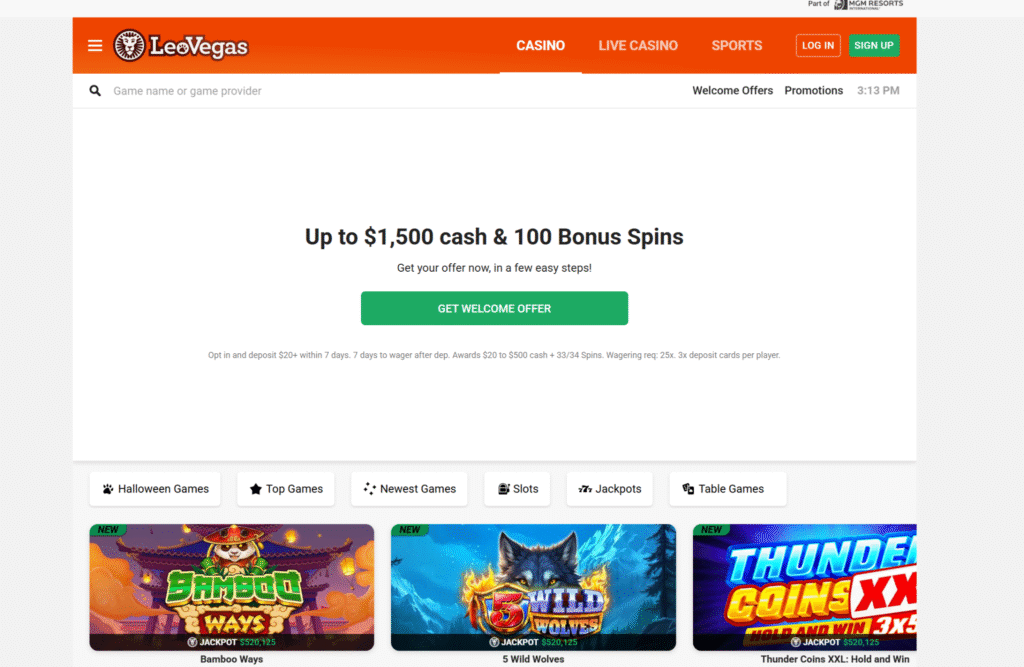The height and width of the screenshot is (667, 1024).
Task: Open the Bamboo Ways game thumbnail
Action: (x=232, y=587)
